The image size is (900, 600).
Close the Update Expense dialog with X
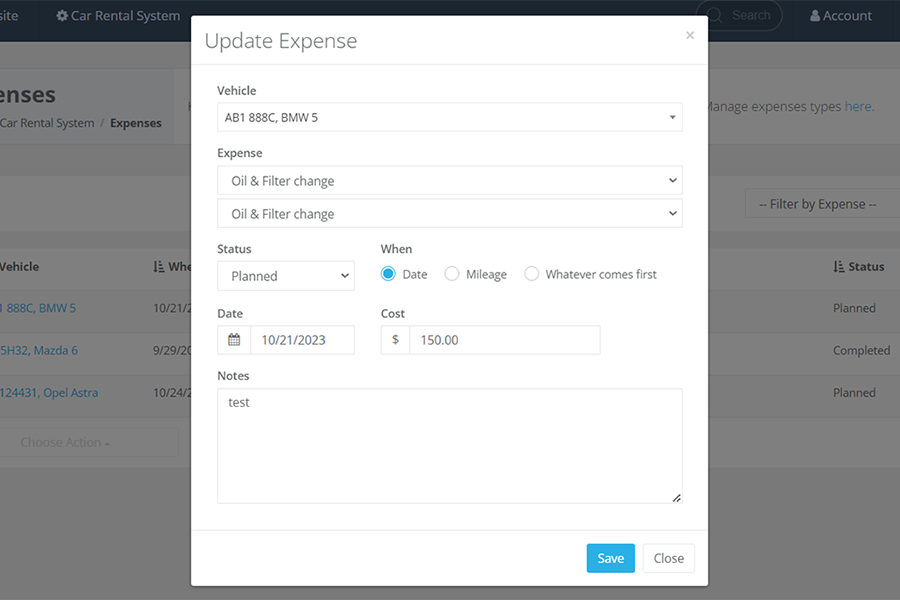point(689,36)
